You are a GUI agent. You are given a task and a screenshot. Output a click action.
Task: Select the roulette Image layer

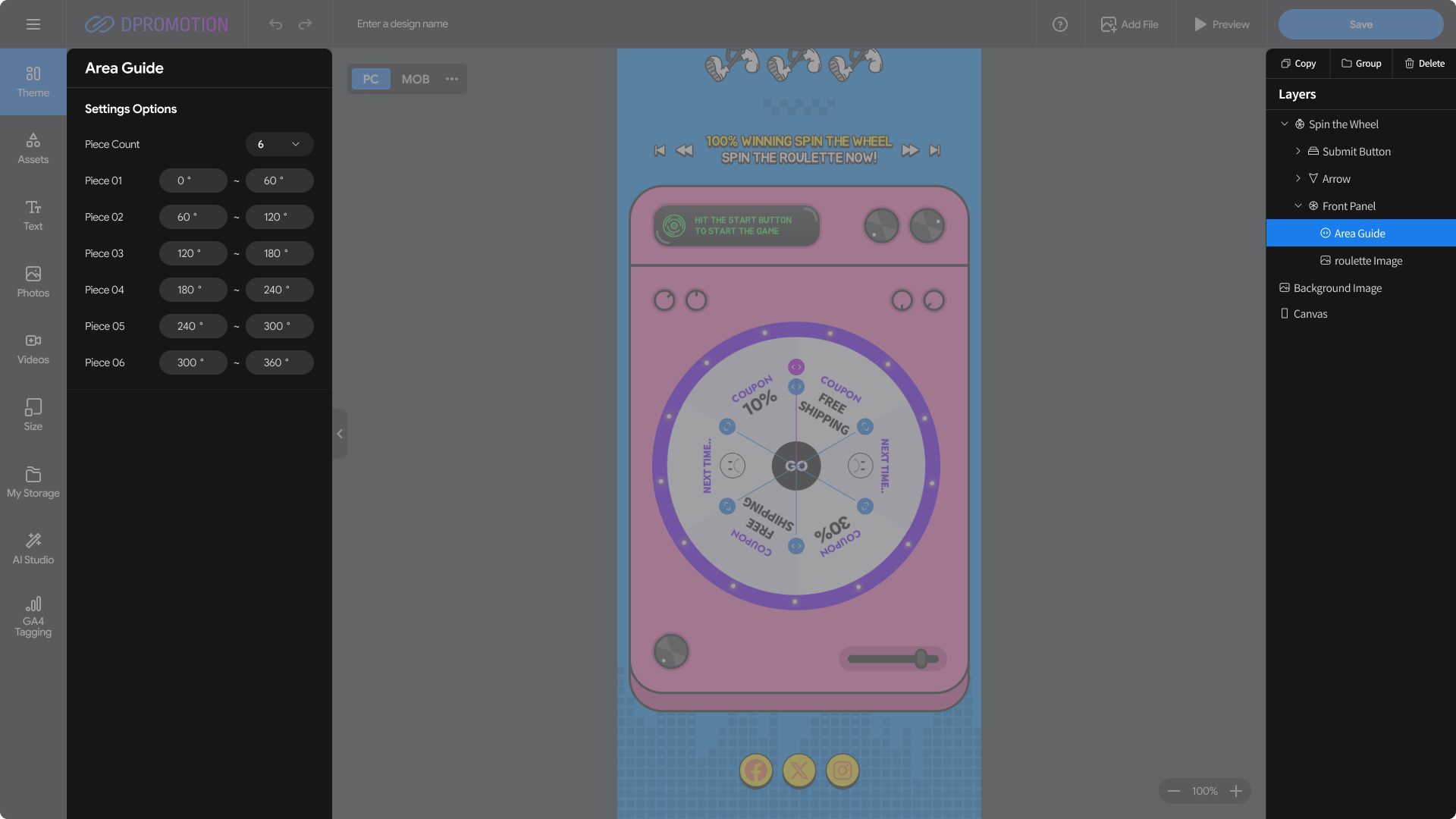[x=1367, y=261]
